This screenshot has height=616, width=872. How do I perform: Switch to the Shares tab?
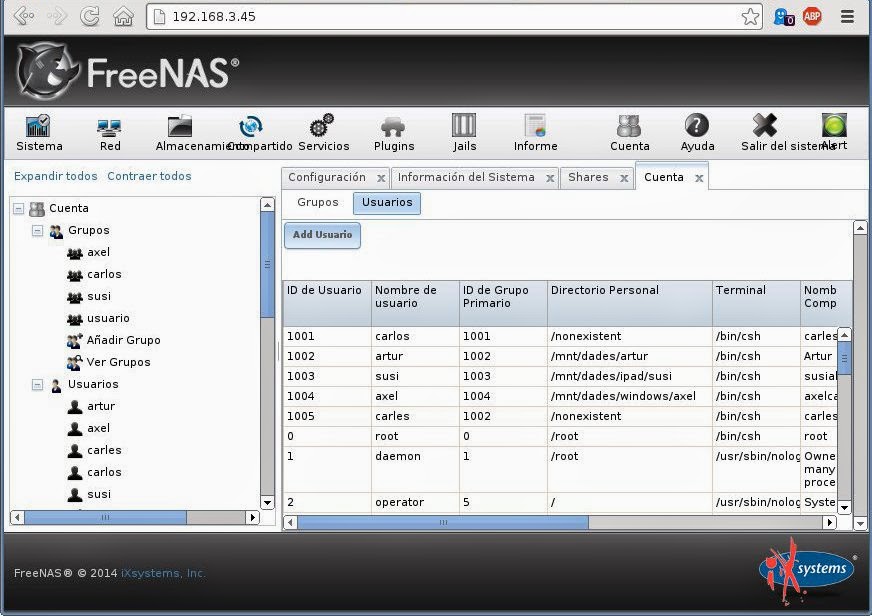588,177
